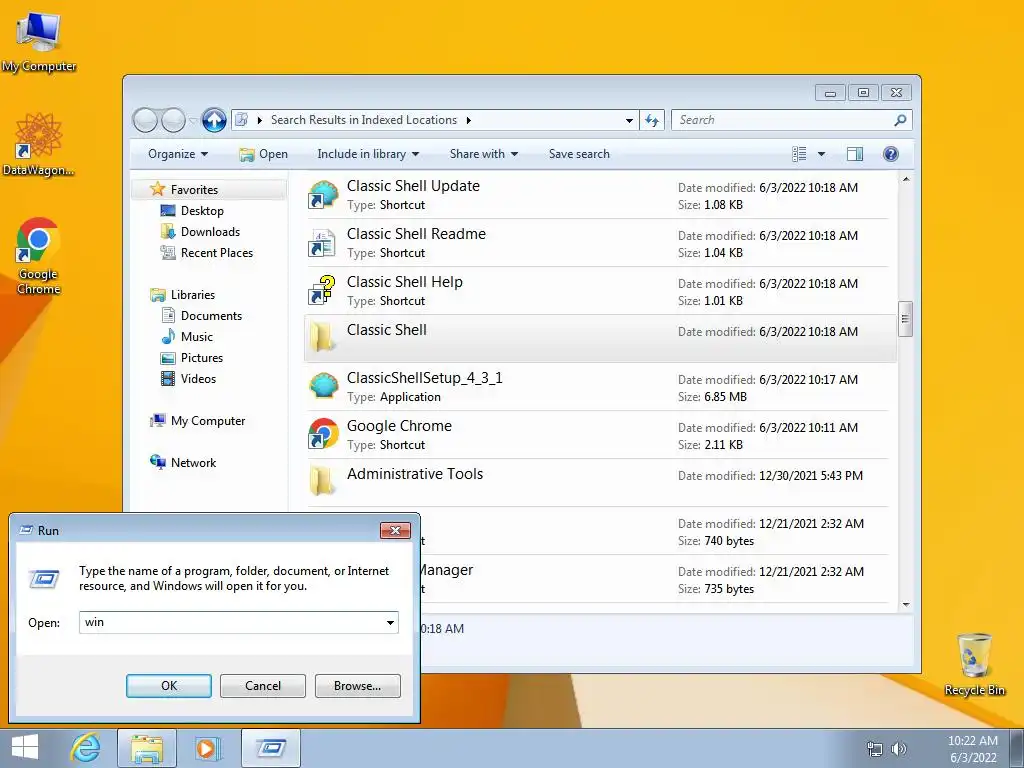Open the recent pages dropdown beside Forward button
The width and height of the screenshot is (1024, 768).
pyautogui.click(x=193, y=121)
